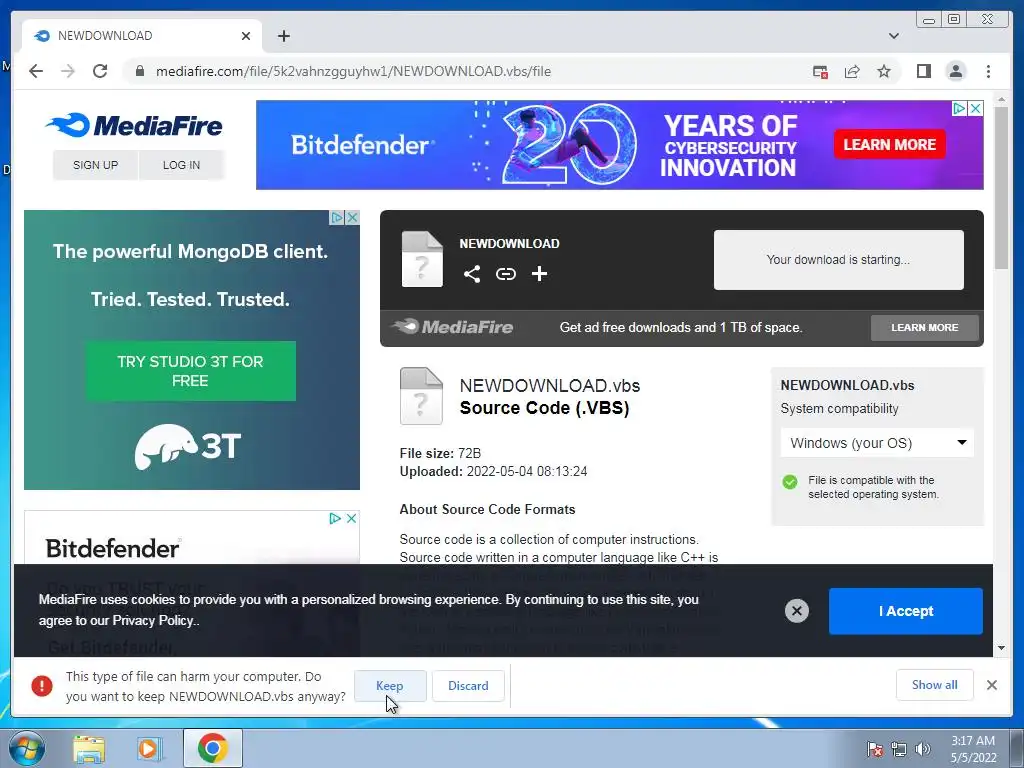Image resolution: width=1024 pixels, height=768 pixels.
Task: Bookmark this page with the star icon
Action: (x=884, y=71)
